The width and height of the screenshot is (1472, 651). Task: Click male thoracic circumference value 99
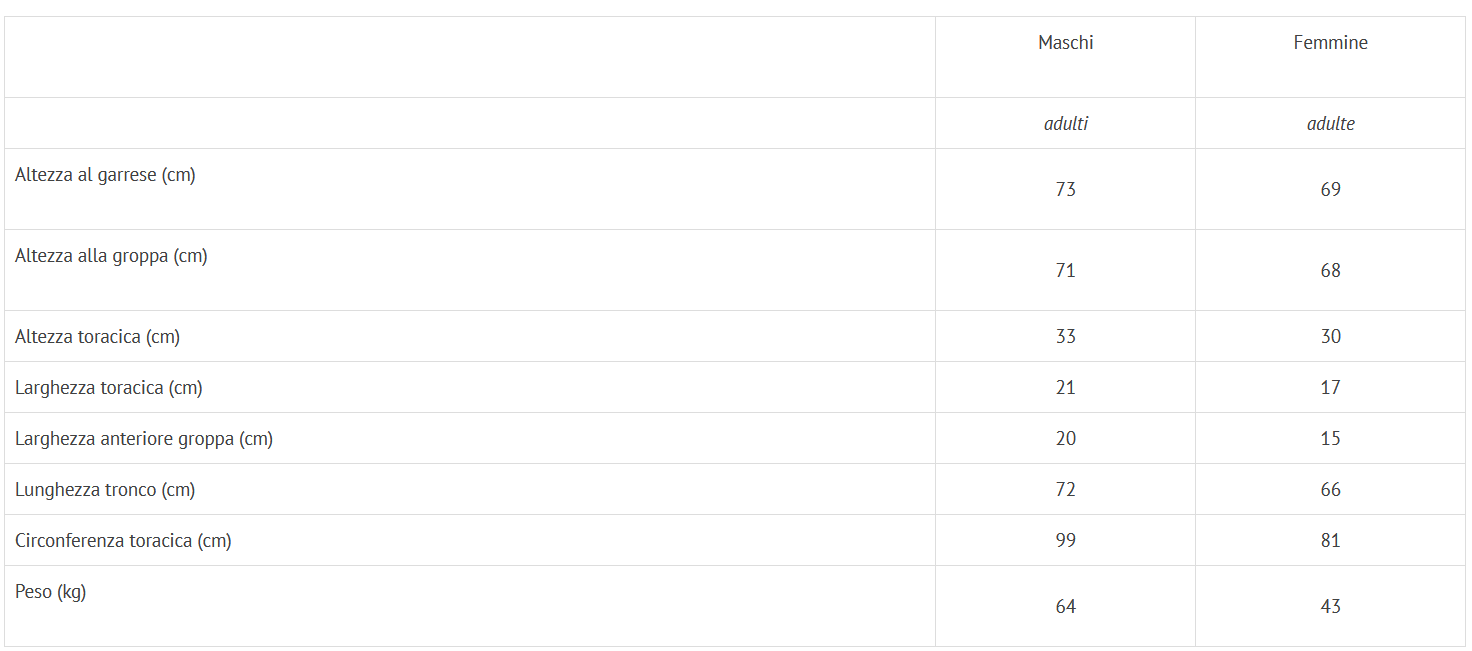pos(1065,541)
